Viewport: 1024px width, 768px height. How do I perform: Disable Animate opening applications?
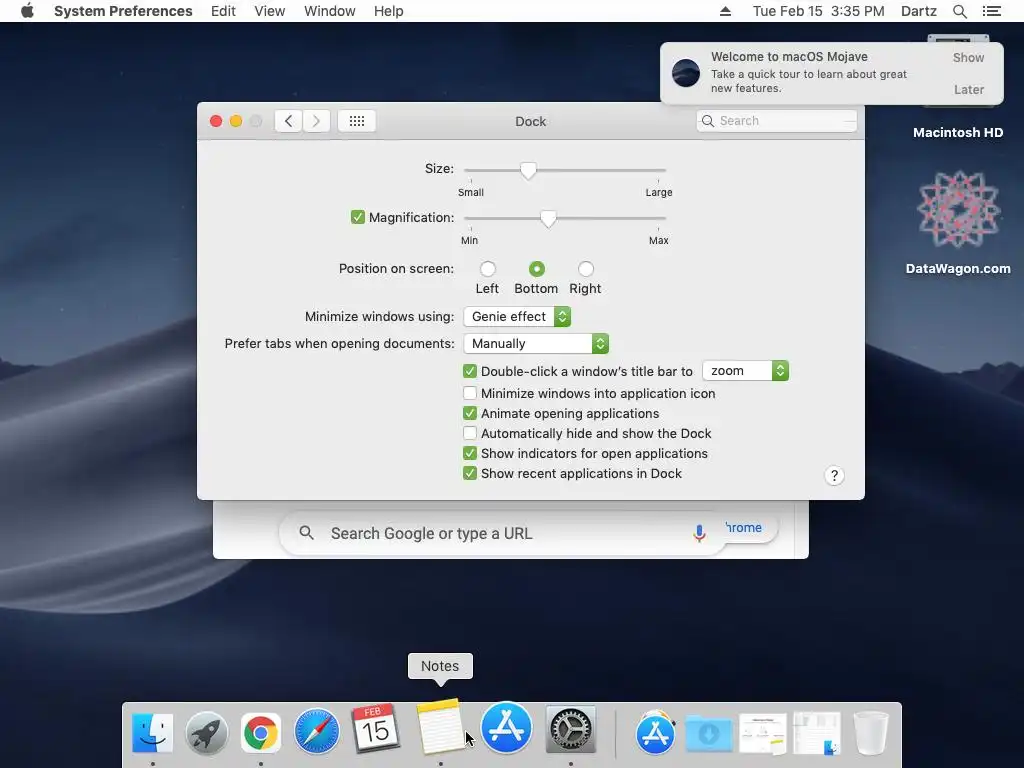point(470,413)
